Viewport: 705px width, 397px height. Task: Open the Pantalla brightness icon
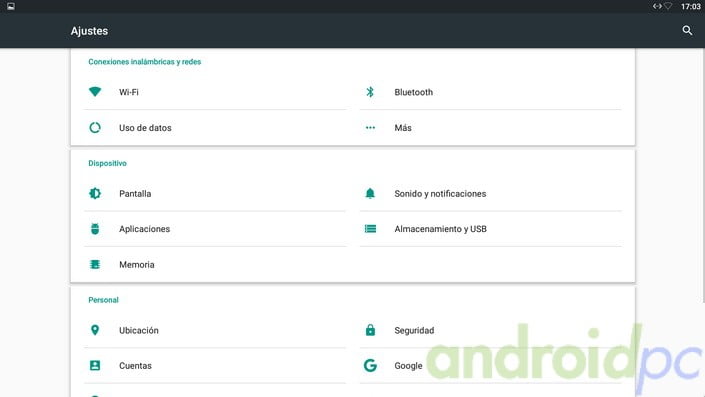click(x=95, y=193)
